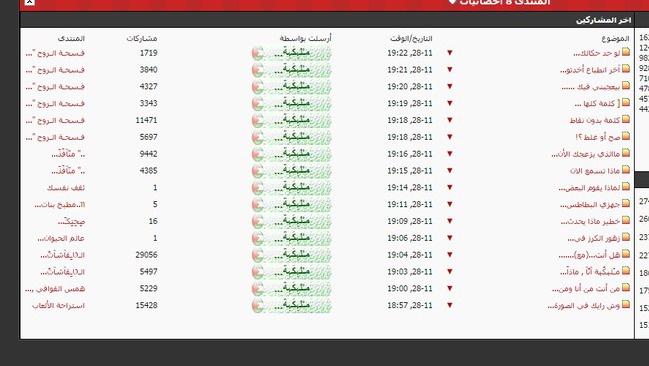
Task: Click red arrow for the 19:14 post
Action: coord(449,188)
